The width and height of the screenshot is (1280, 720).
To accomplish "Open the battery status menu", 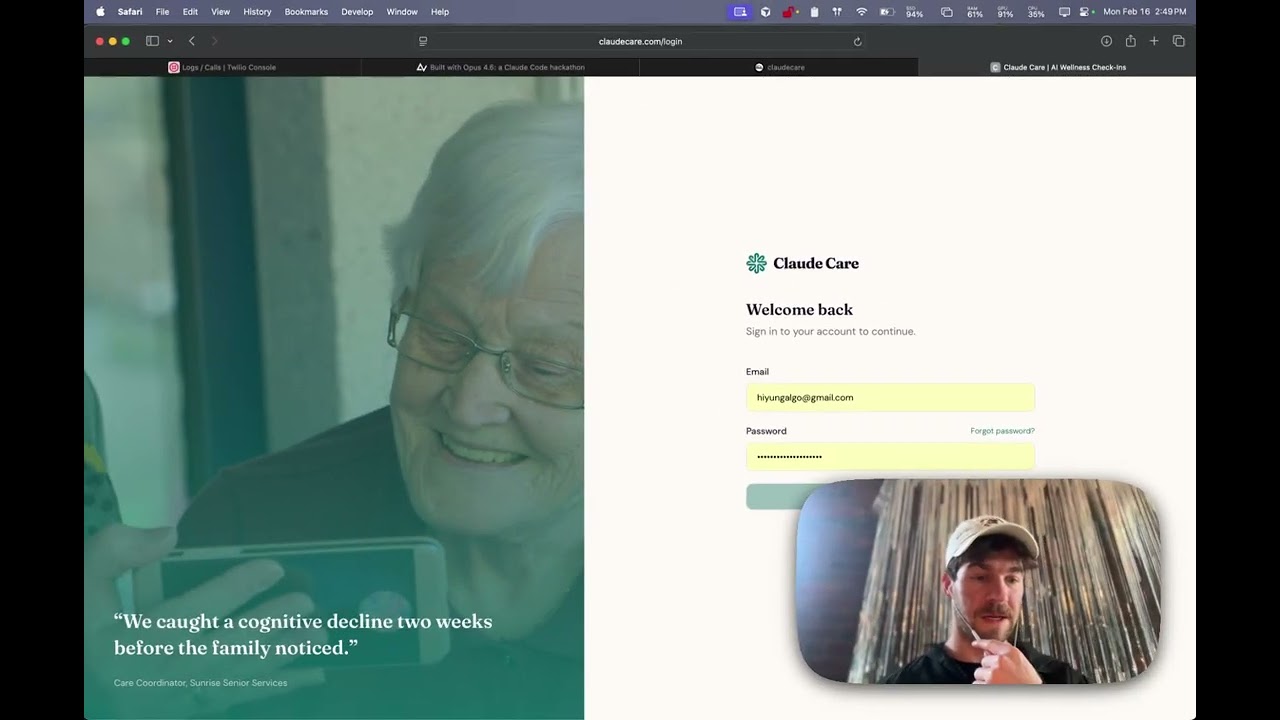I will pyautogui.click(x=887, y=12).
